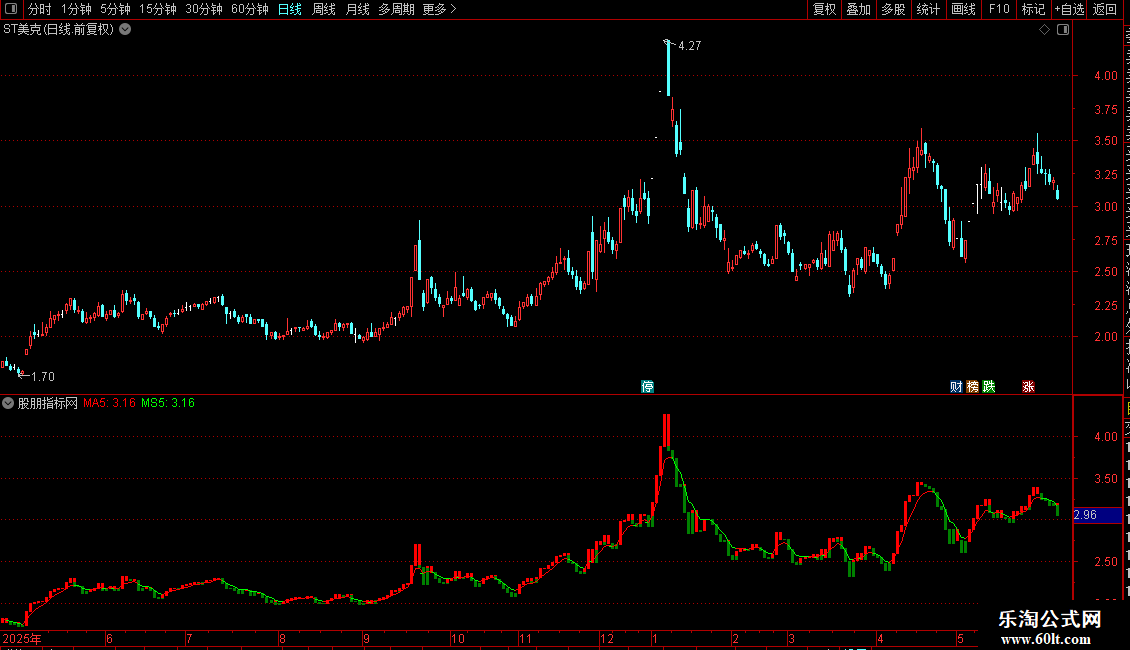Click the 统计 statistics button
Image resolution: width=1130 pixels, height=650 pixels.
click(928, 9)
